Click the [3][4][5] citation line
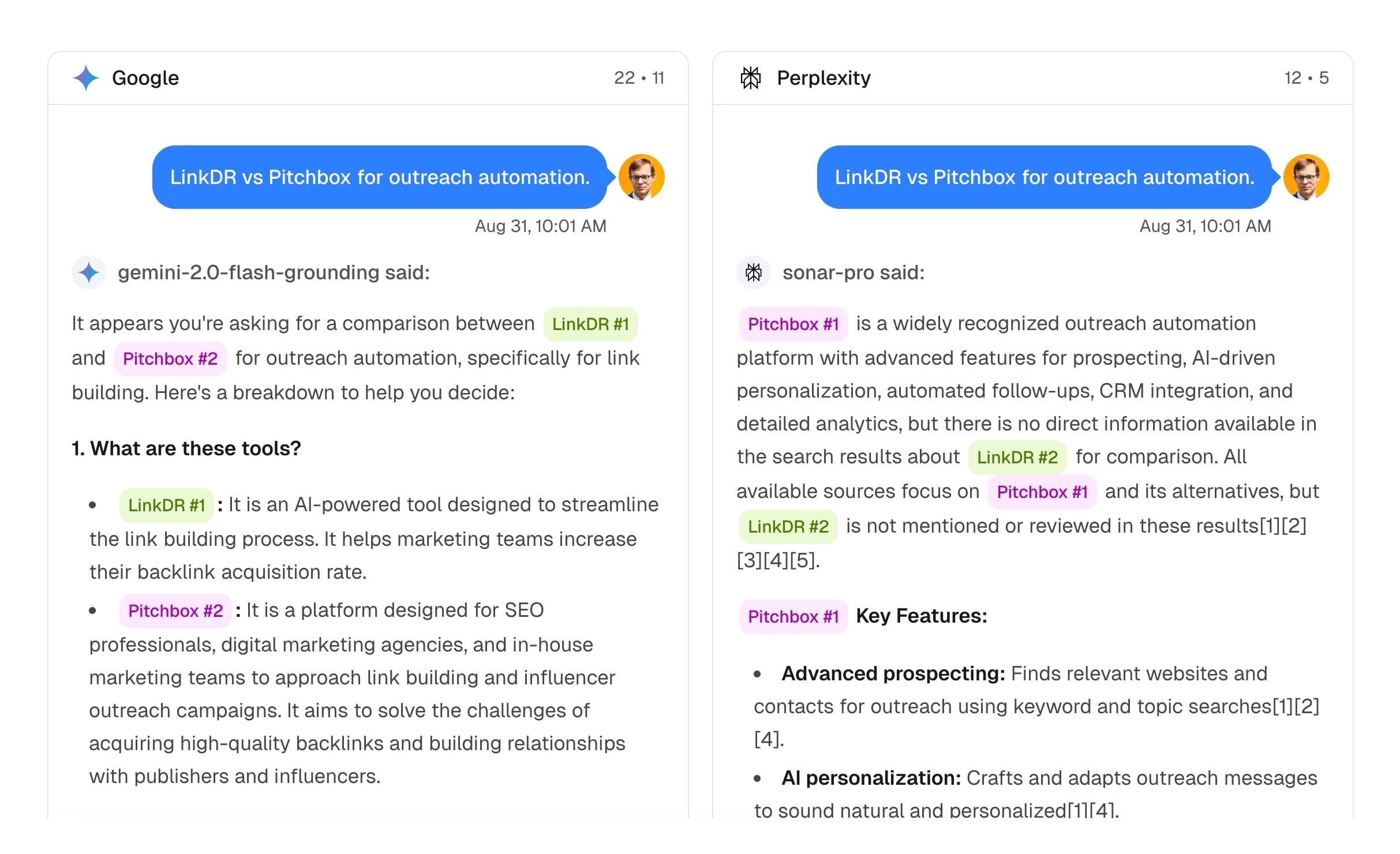Image resolution: width=1400 pixels, height=854 pixels. tap(778, 560)
